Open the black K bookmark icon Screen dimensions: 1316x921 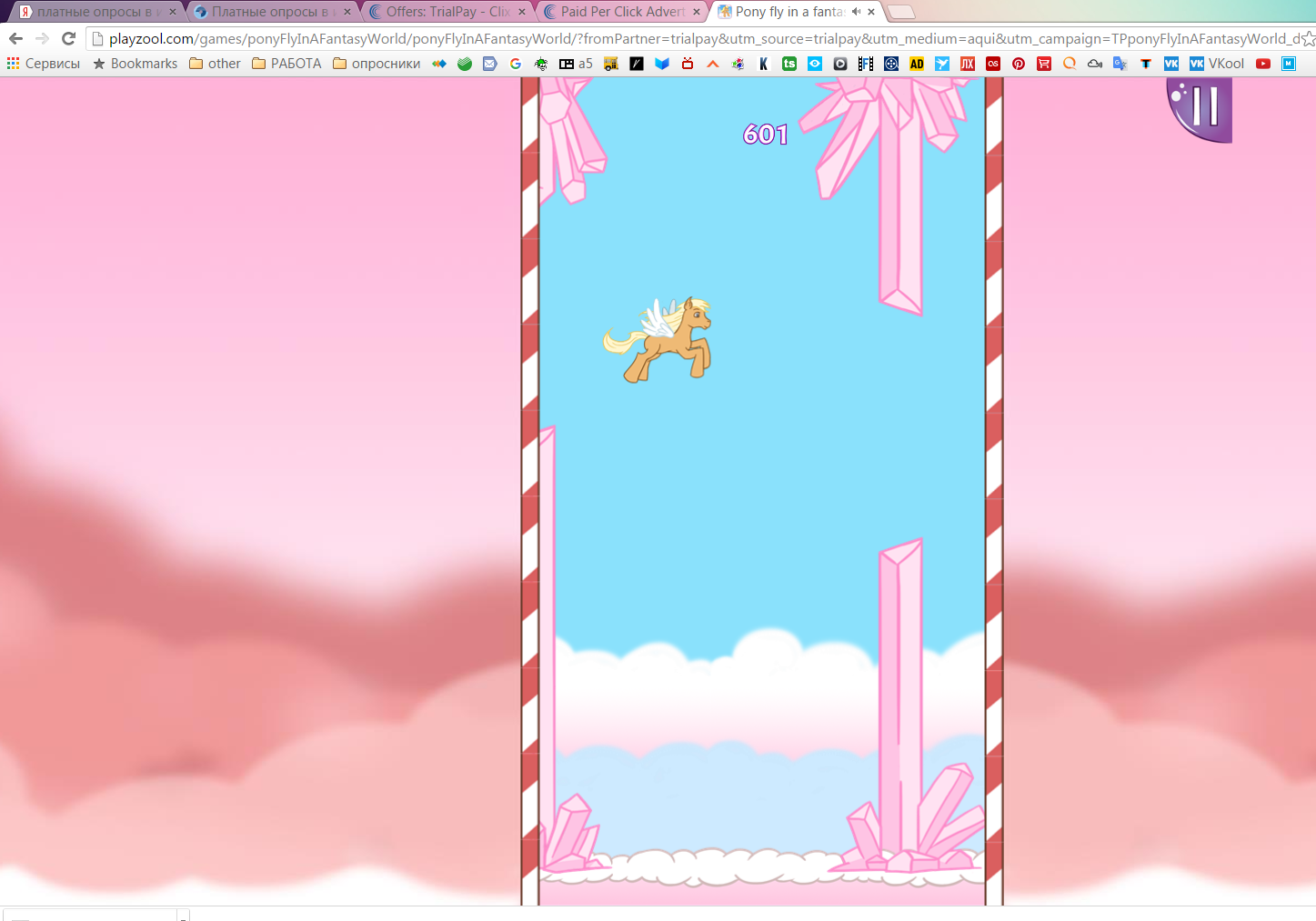[x=764, y=64]
